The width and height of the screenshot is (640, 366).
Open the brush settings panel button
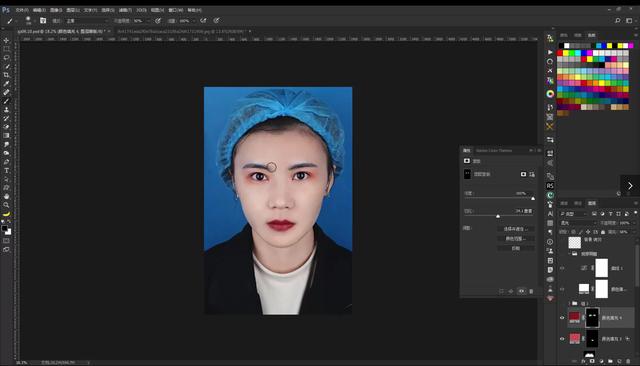pos(43,20)
